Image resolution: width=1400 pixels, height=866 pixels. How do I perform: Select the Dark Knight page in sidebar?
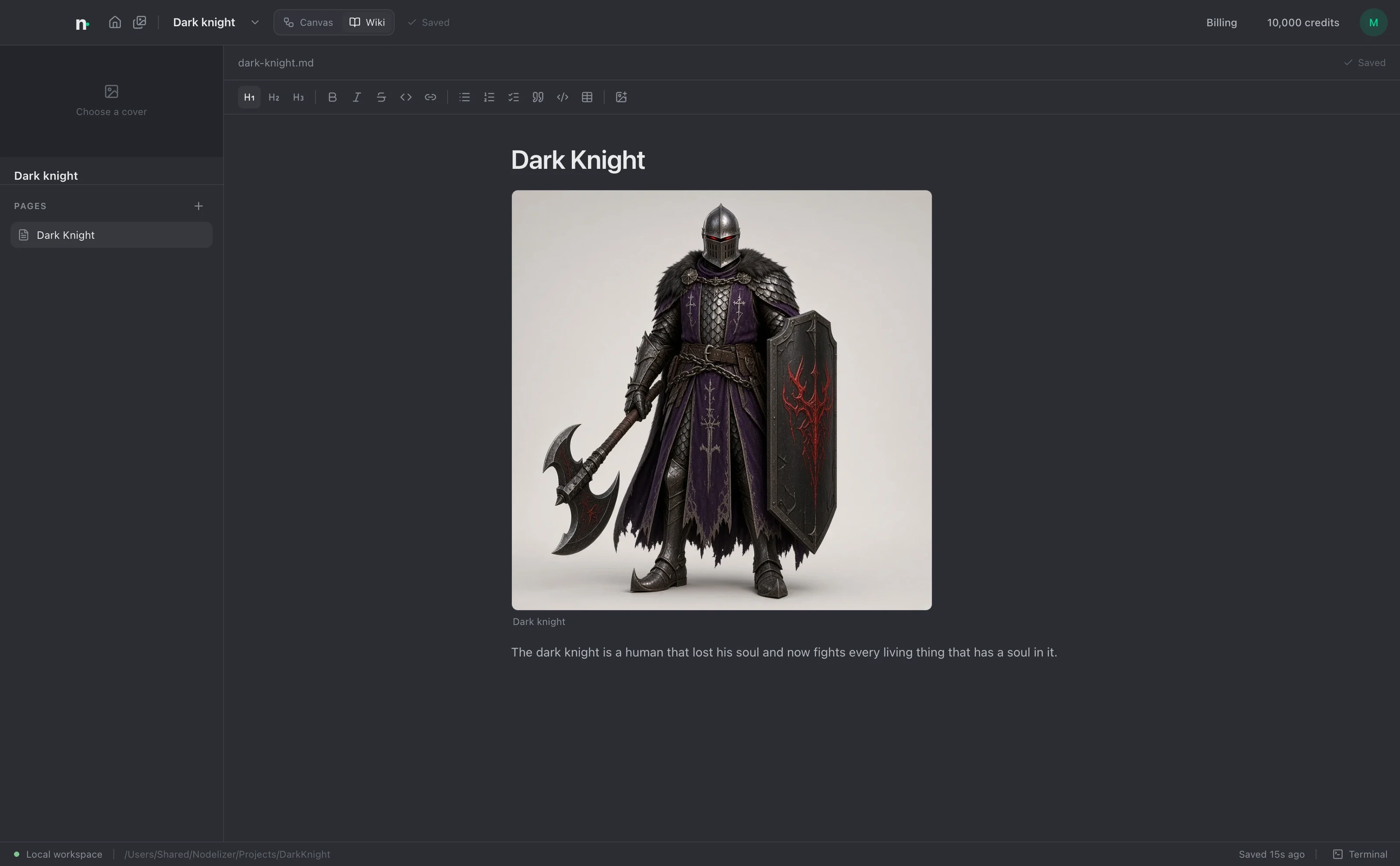pos(111,235)
